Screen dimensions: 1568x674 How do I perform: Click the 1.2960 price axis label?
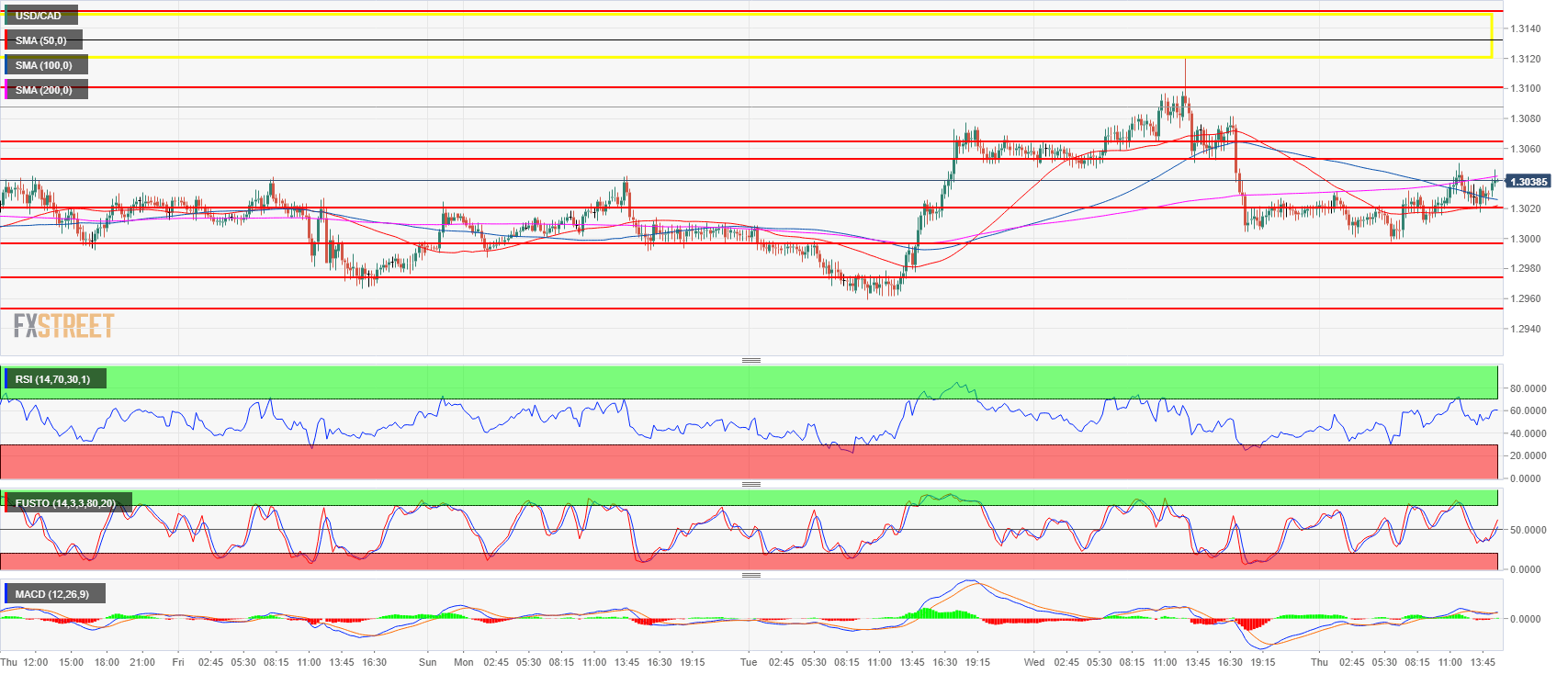pos(1526,298)
